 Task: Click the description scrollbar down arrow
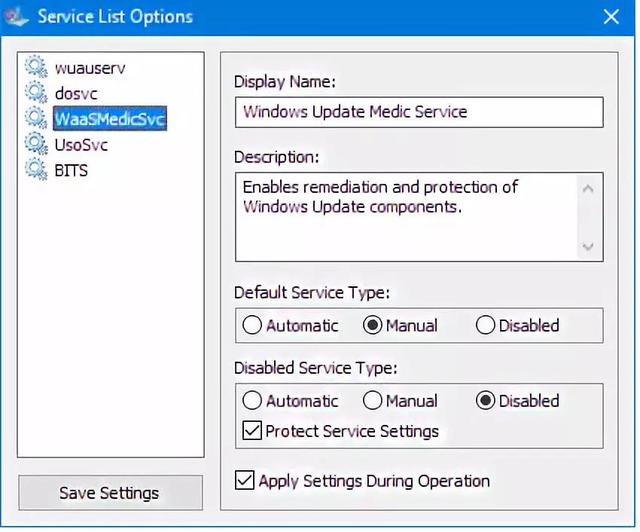click(x=588, y=246)
